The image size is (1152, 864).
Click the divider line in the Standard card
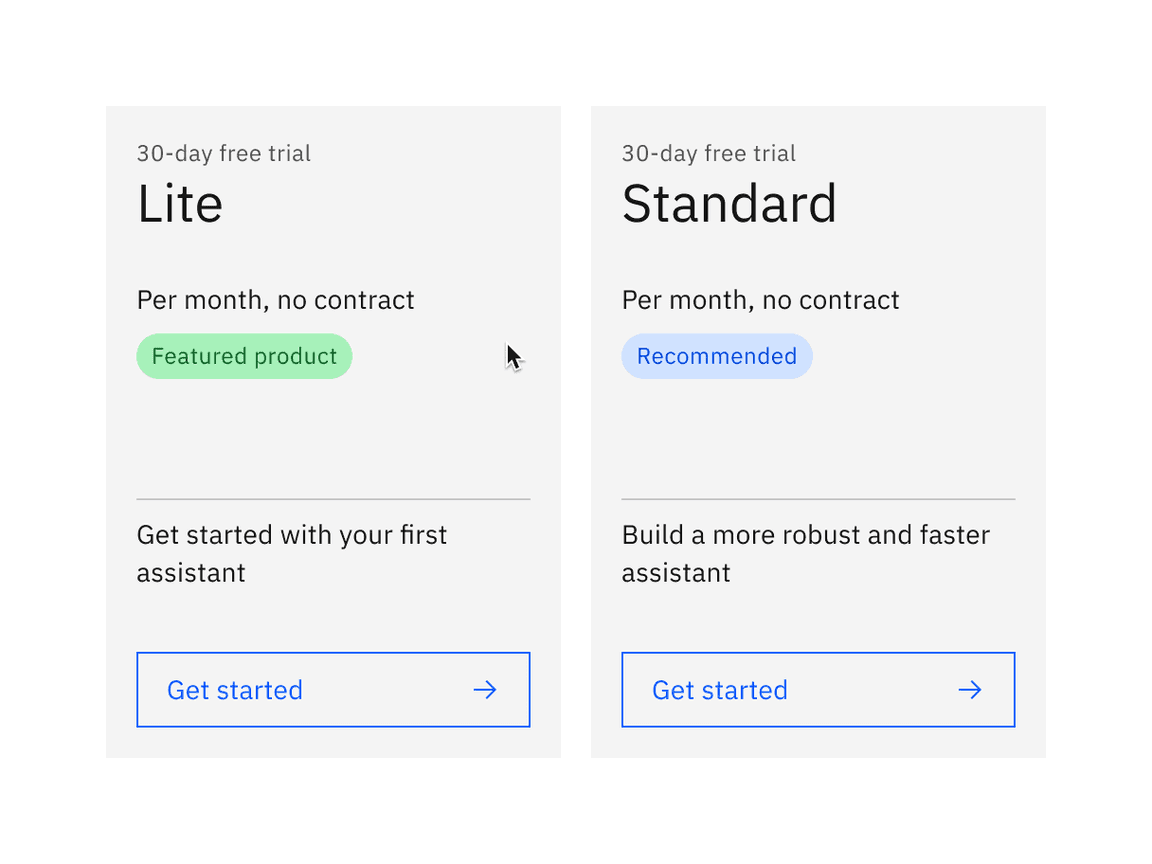coord(818,499)
